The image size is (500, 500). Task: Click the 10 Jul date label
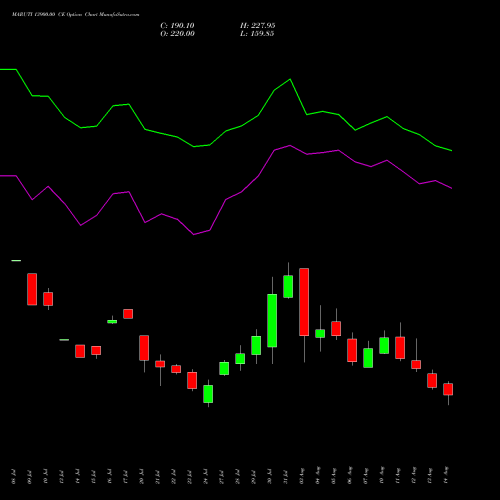[x=46, y=477]
